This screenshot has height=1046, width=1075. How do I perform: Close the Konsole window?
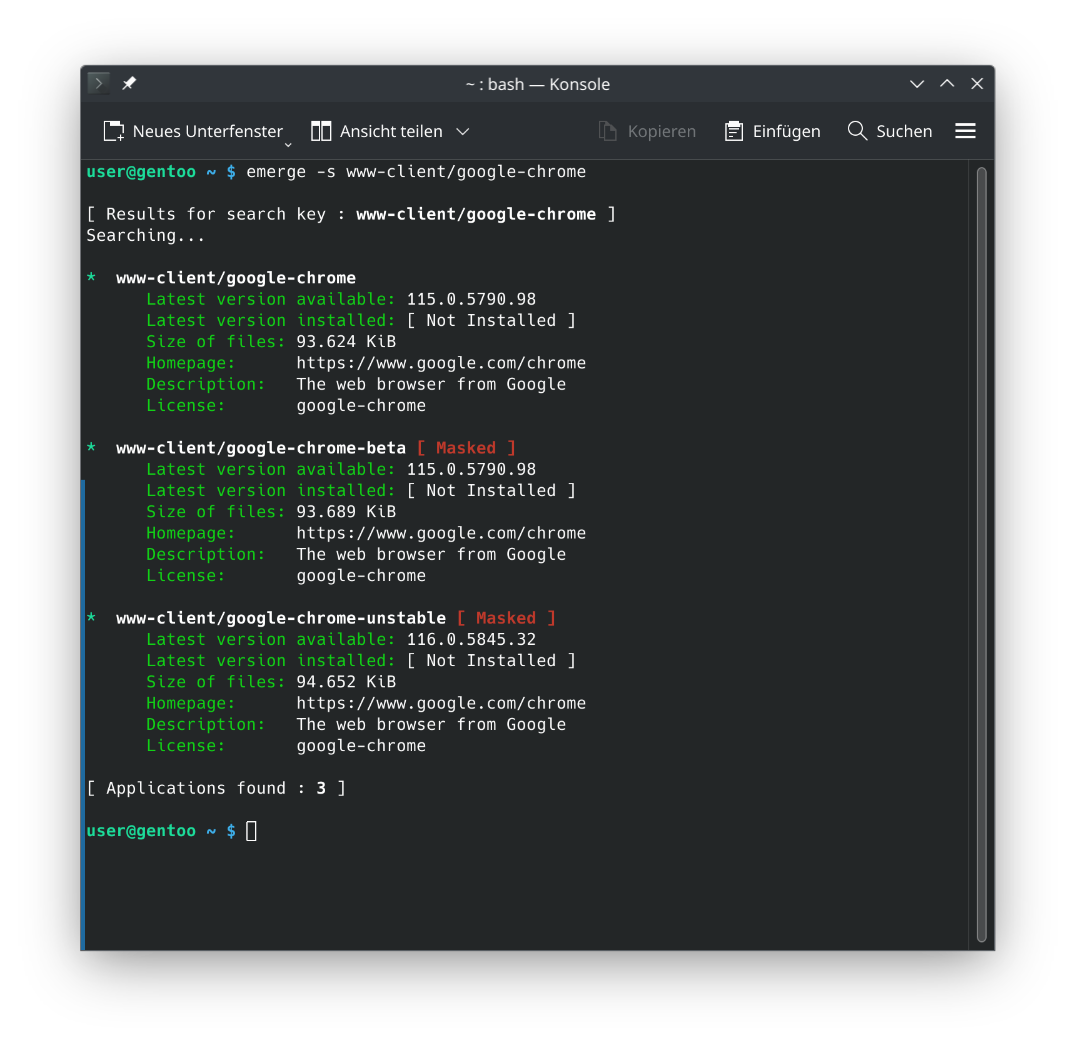[x=977, y=84]
